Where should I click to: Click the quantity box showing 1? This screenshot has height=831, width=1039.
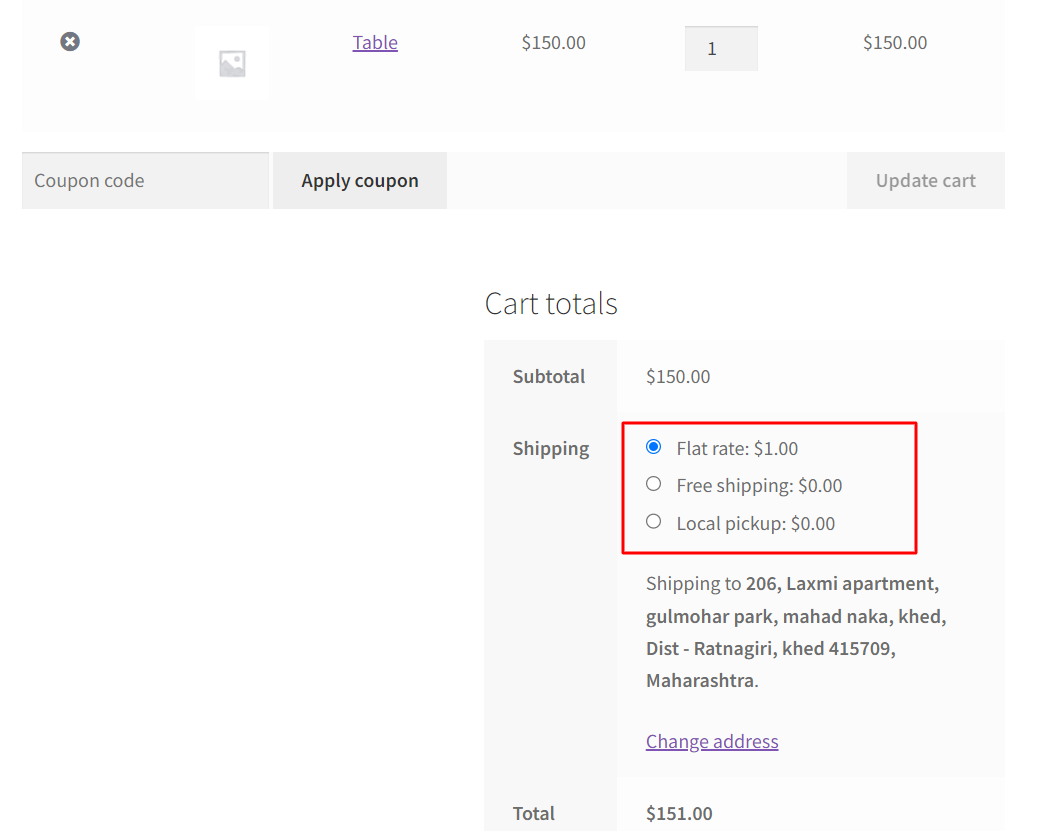721,48
